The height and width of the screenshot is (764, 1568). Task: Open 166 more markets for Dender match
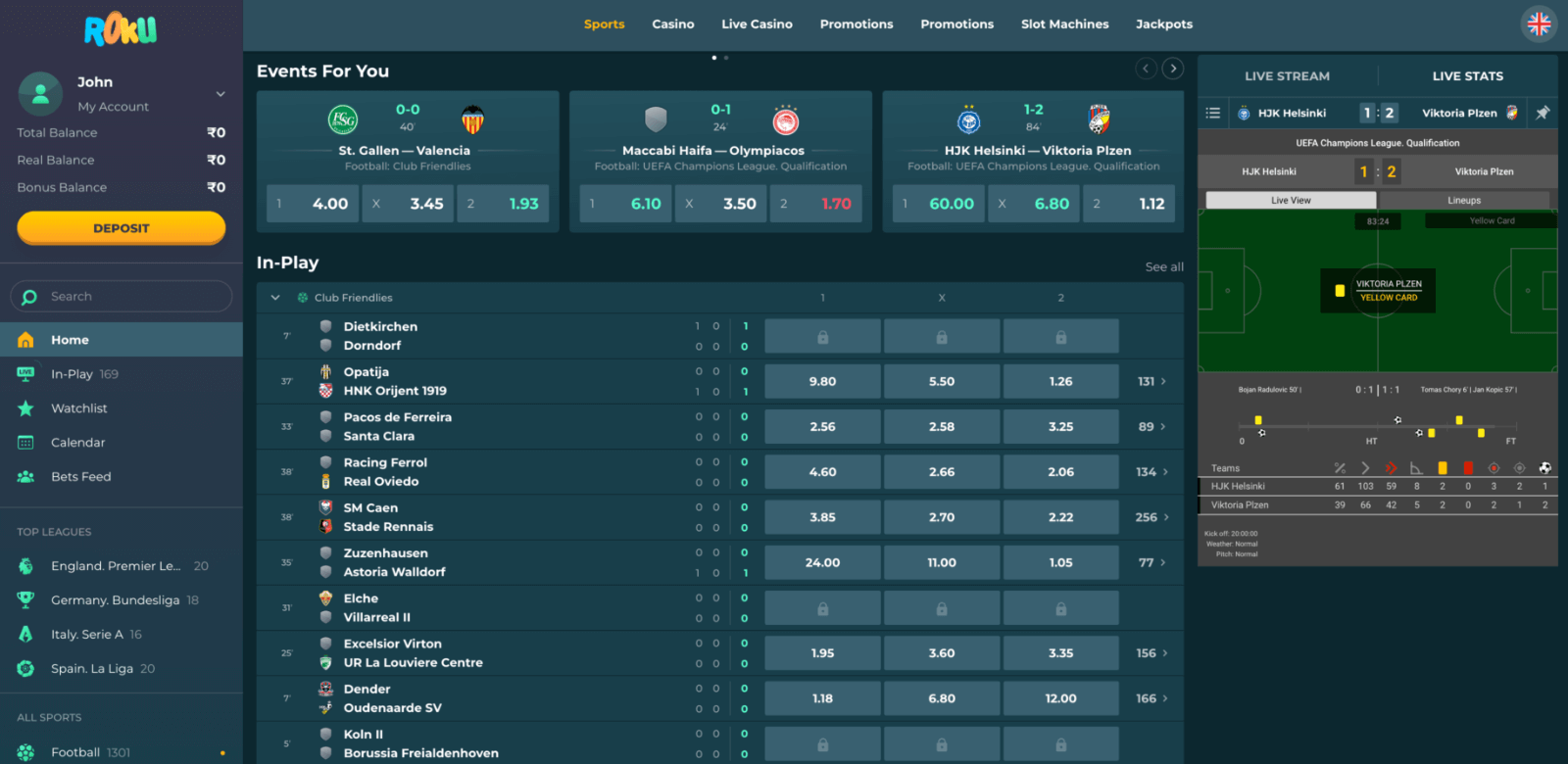coord(1151,698)
